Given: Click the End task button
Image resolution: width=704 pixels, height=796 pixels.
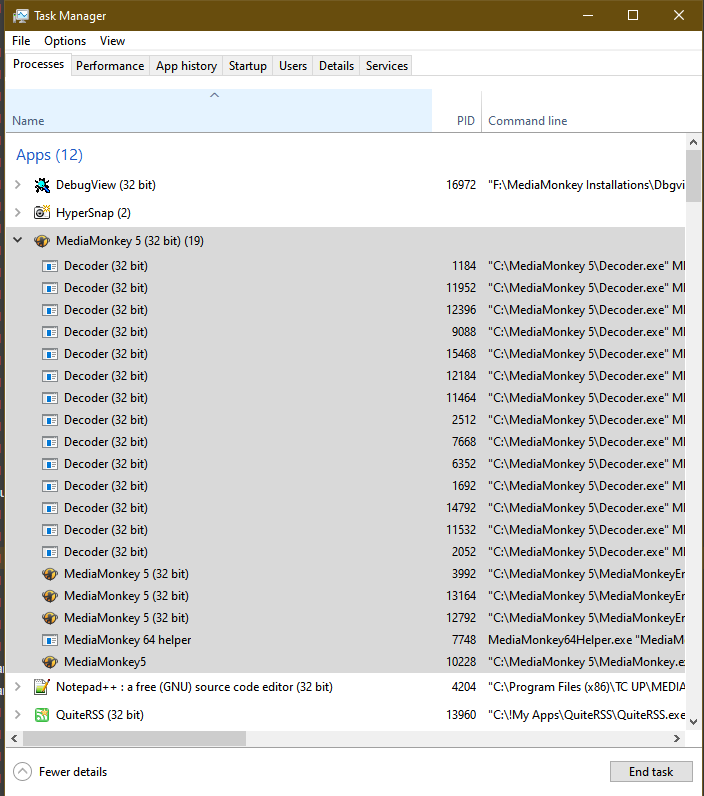Looking at the screenshot, I should 650,772.
